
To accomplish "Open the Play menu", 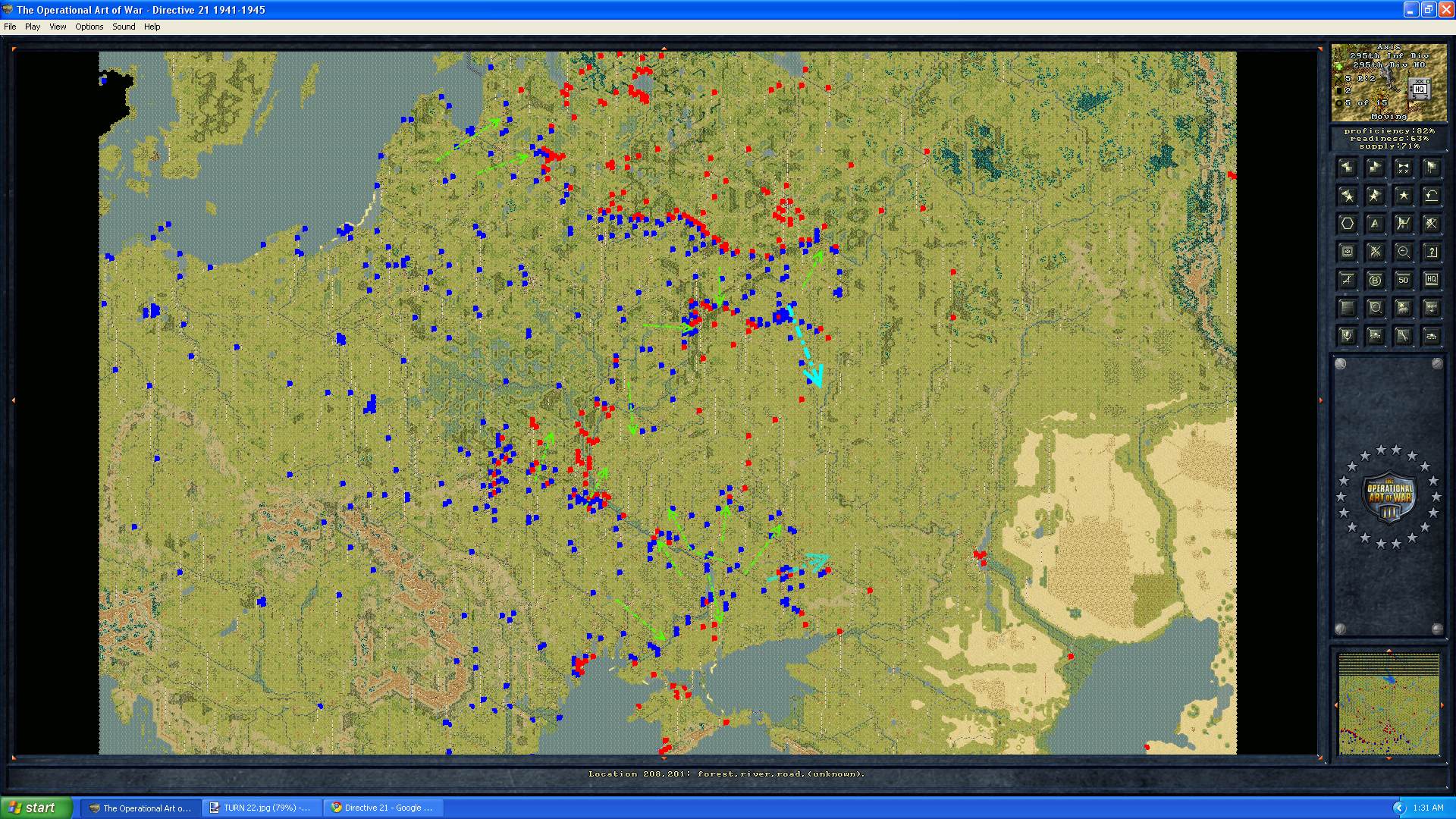I will 33,27.
